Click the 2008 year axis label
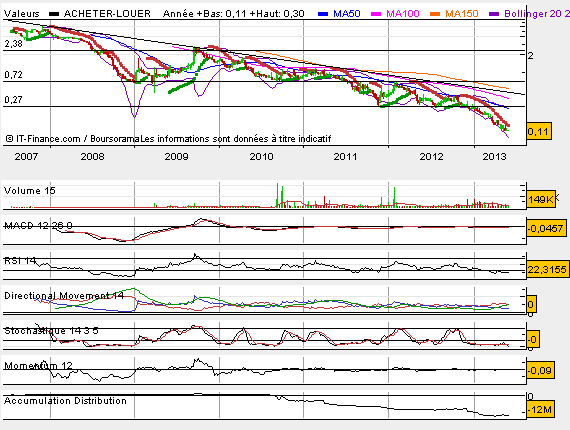 [x=92, y=157]
